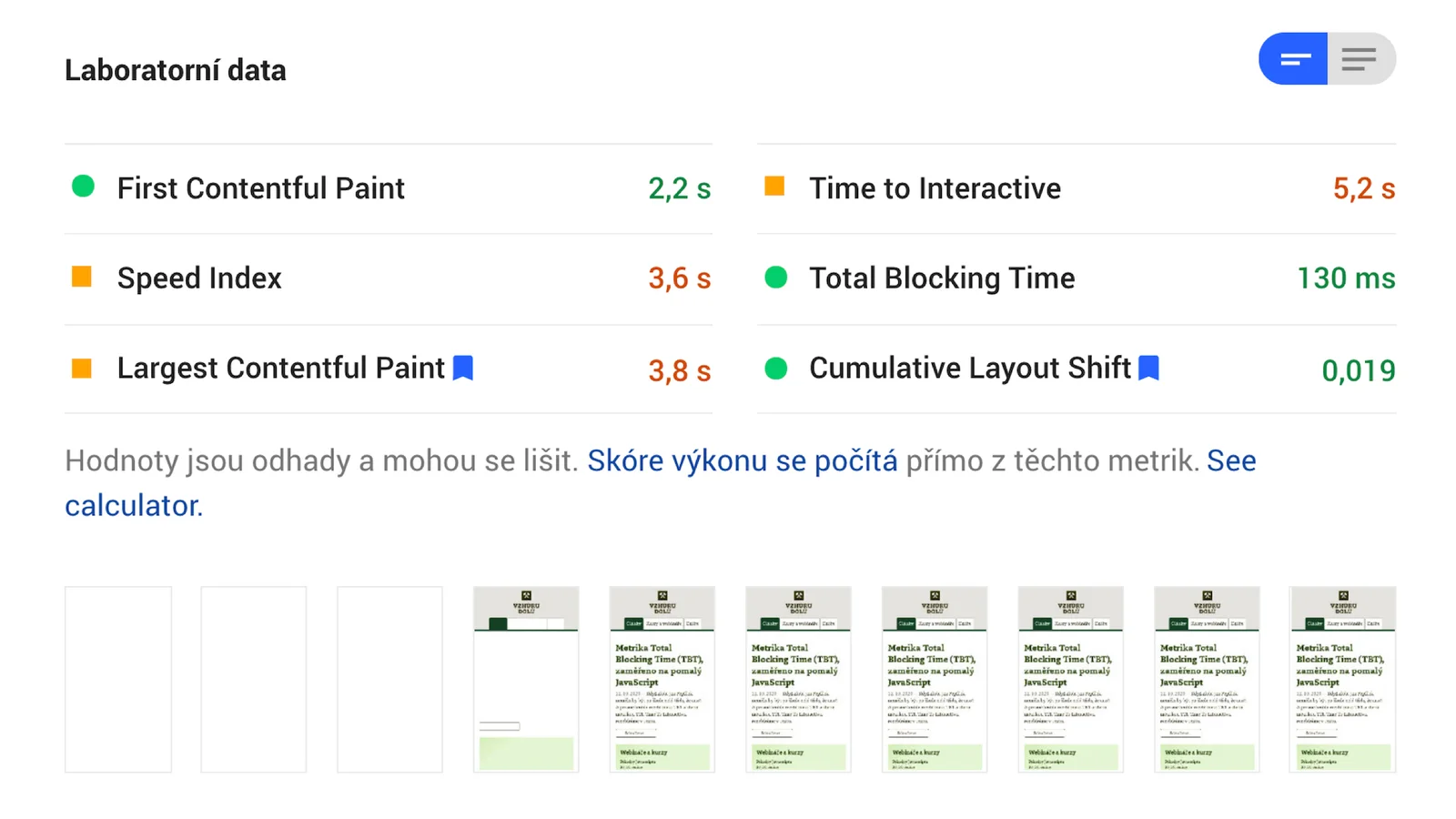Open the 'See calculator' link

[134, 505]
